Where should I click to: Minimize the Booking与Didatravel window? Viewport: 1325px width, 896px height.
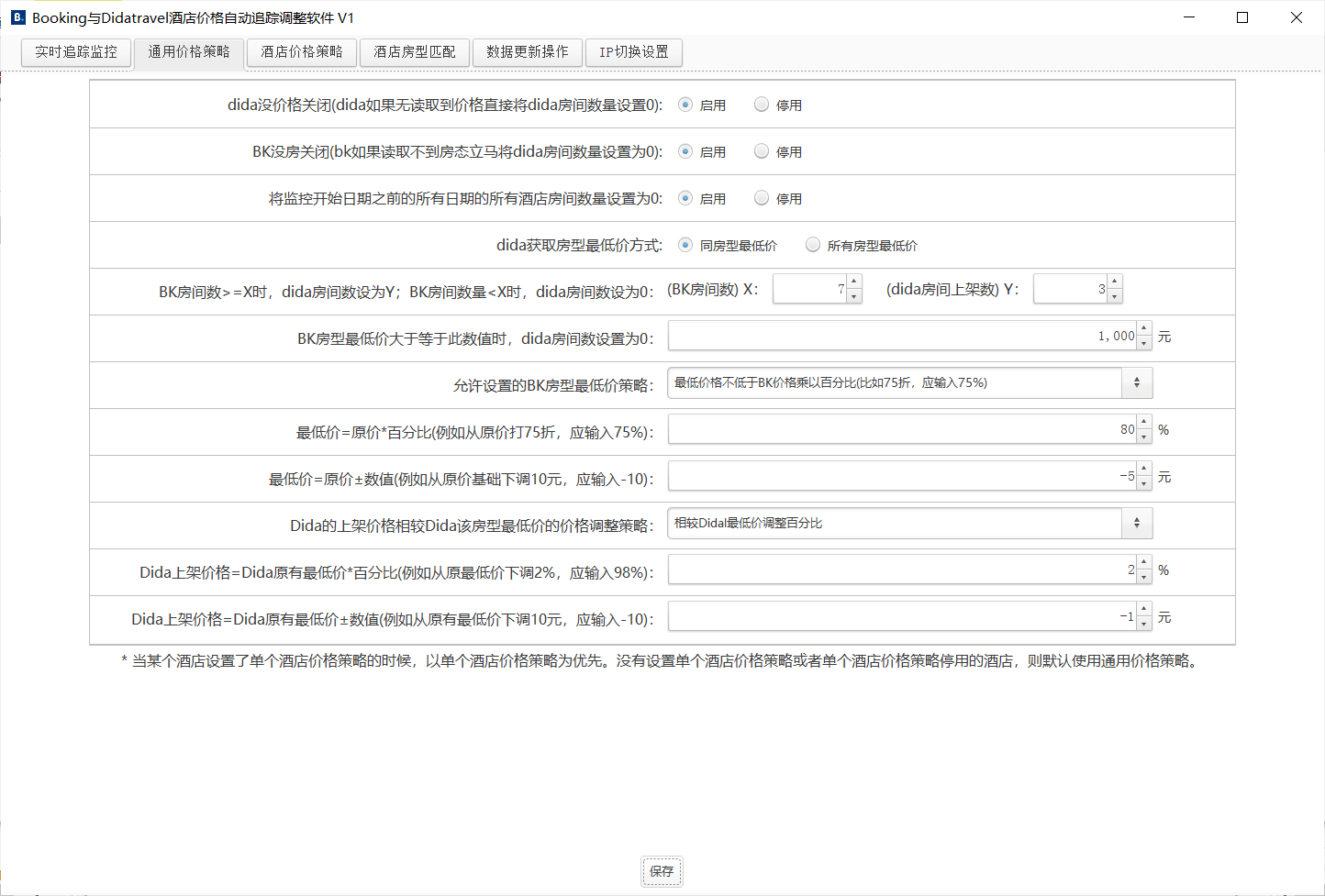point(1189,17)
